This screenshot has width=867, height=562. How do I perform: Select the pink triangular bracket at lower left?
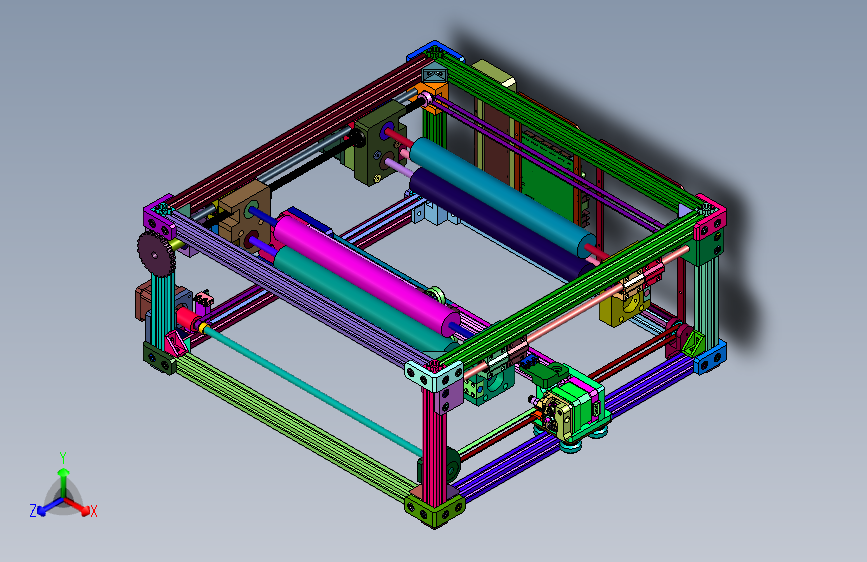[x=177, y=343]
